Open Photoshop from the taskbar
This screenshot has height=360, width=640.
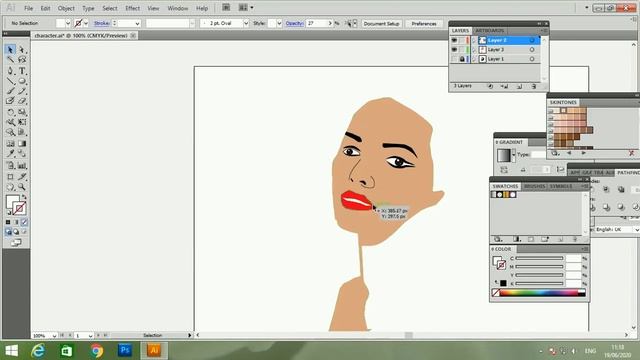(125, 350)
